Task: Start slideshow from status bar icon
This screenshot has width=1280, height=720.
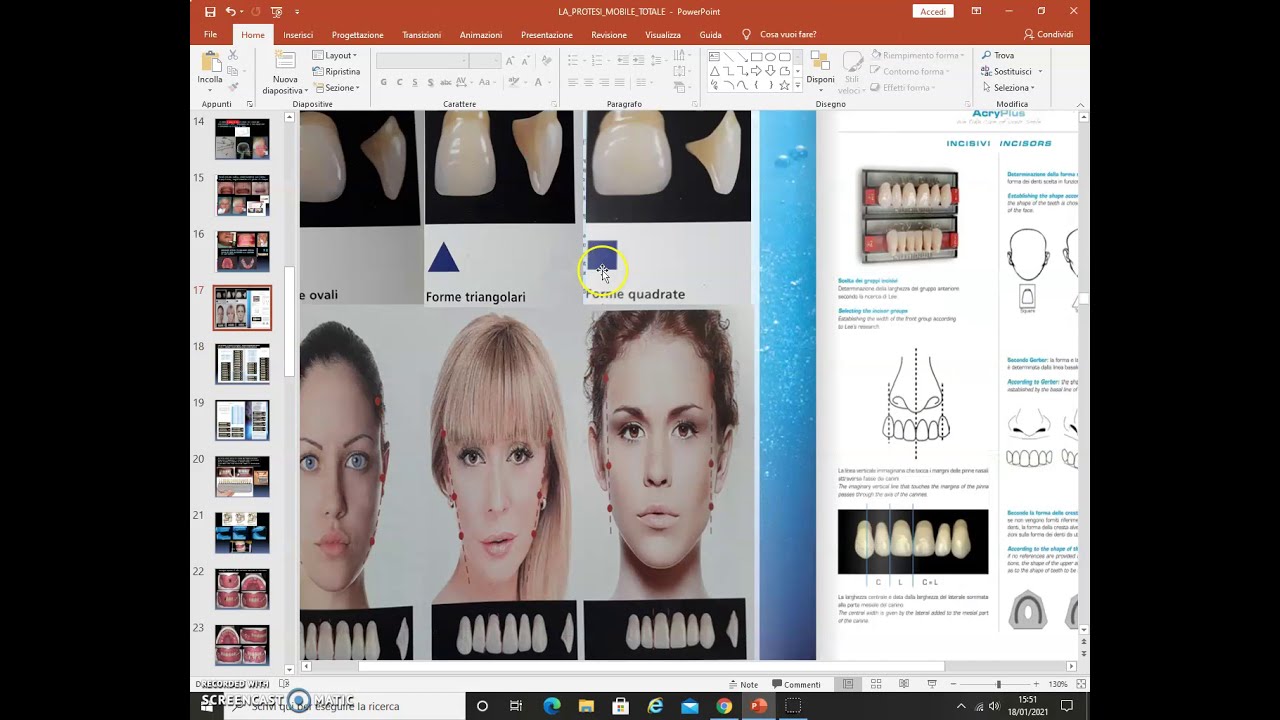Action: click(x=932, y=684)
